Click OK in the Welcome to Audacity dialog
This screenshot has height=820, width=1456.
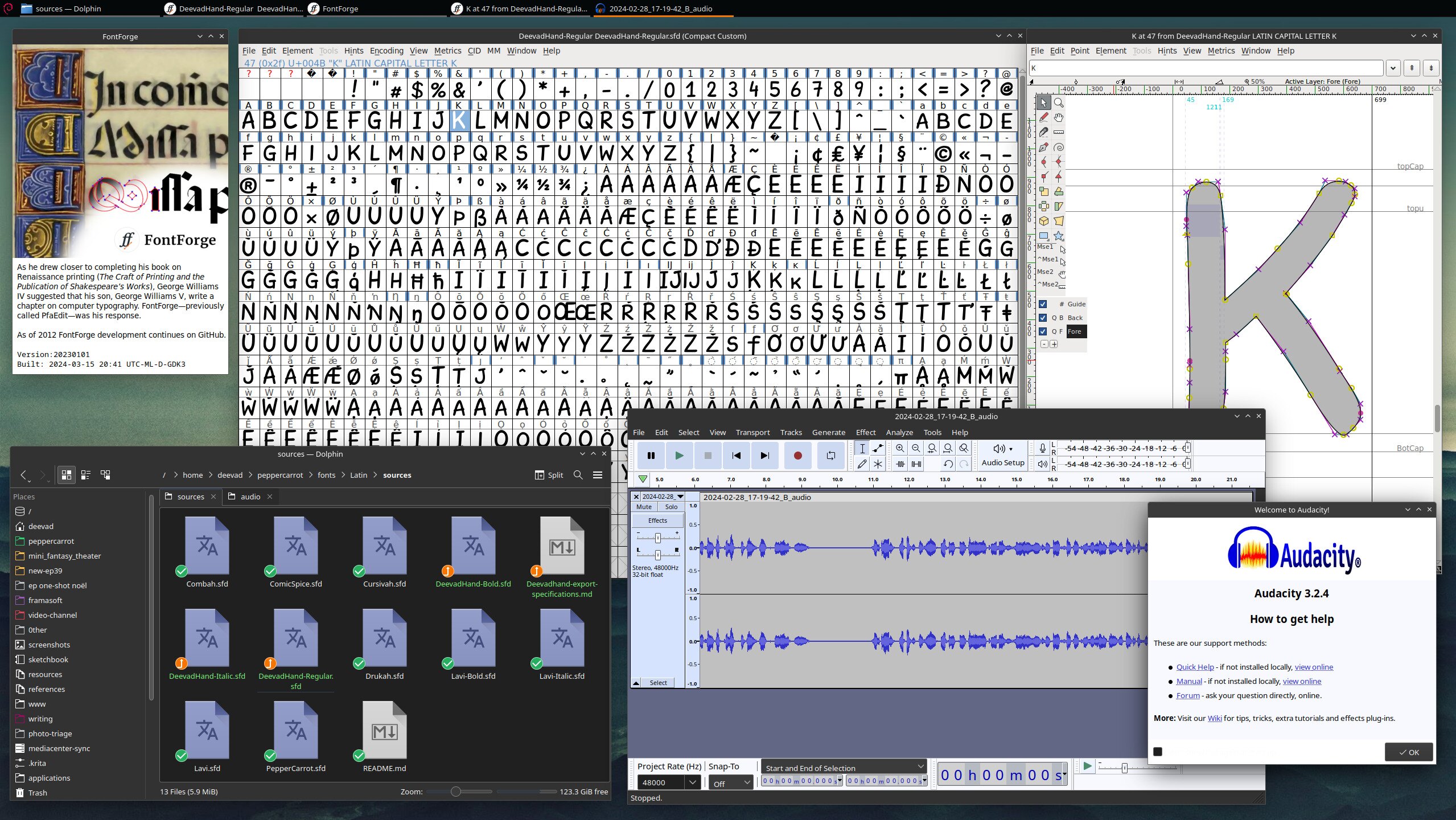coord(1408,752)
